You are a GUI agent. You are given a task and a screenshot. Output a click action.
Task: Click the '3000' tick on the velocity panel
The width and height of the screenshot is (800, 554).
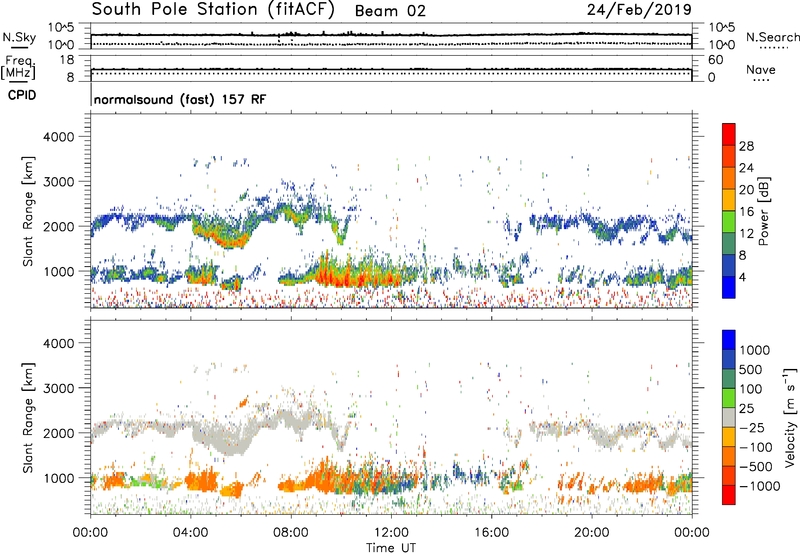(x=59, y=388)
